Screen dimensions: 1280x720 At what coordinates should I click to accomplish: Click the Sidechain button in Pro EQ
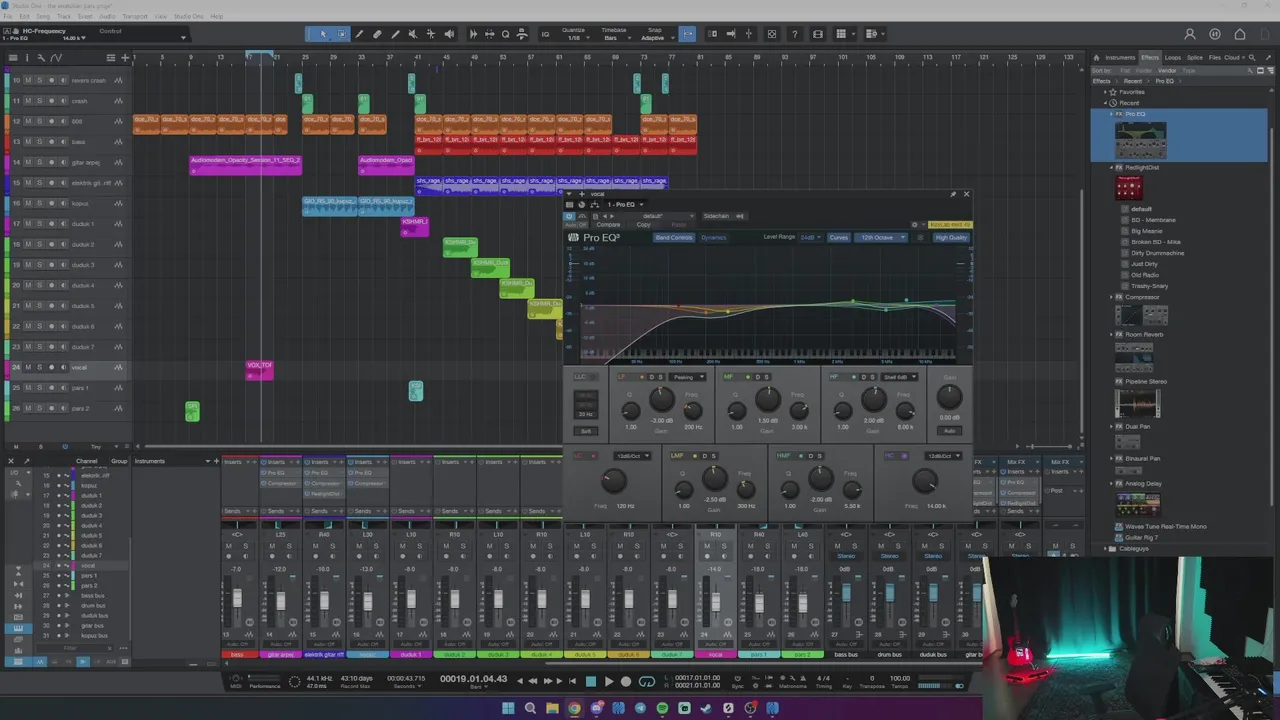pyautogui.click(x=716, y=216)
